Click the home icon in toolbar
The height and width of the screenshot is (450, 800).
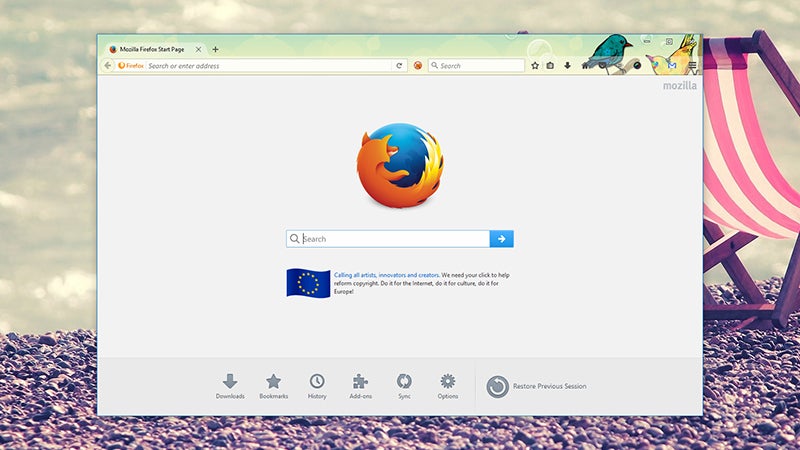tap(585, 66)
